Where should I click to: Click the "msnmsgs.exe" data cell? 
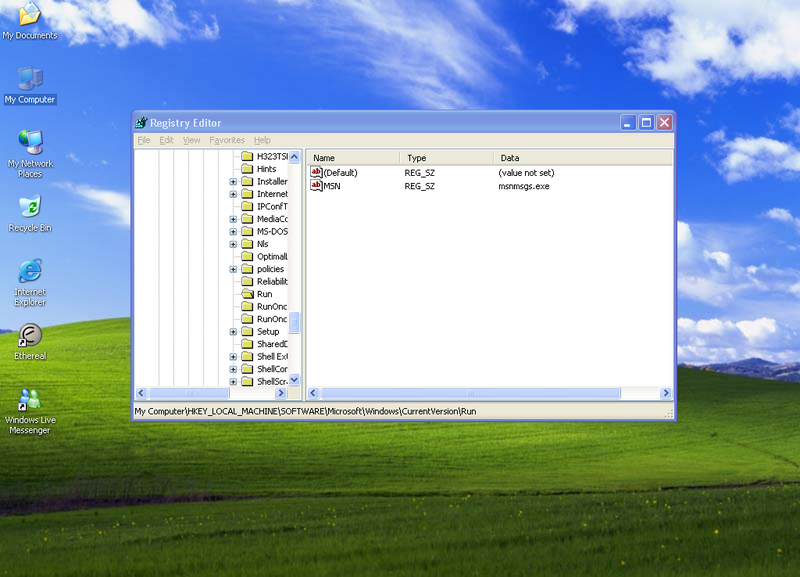(523, 186)
